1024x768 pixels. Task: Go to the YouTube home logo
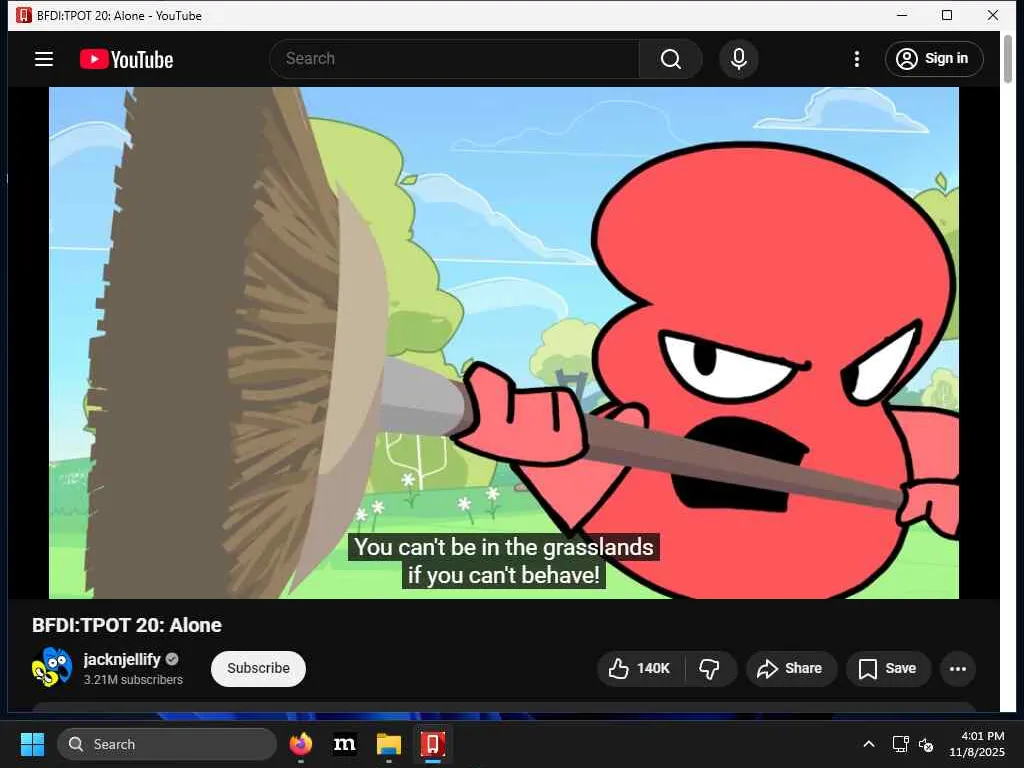click(x=127, y=59)
